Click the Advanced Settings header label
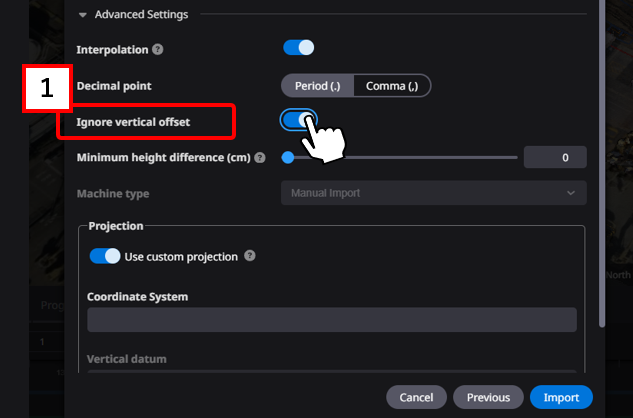This screenshot has width=633, height=418. pyautogui.click(x=141, y=15)
